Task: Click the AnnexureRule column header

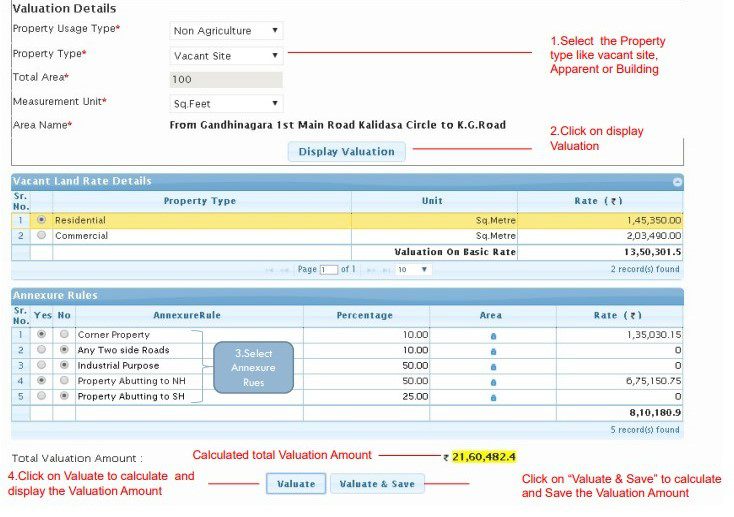Action: pos(187,316)
